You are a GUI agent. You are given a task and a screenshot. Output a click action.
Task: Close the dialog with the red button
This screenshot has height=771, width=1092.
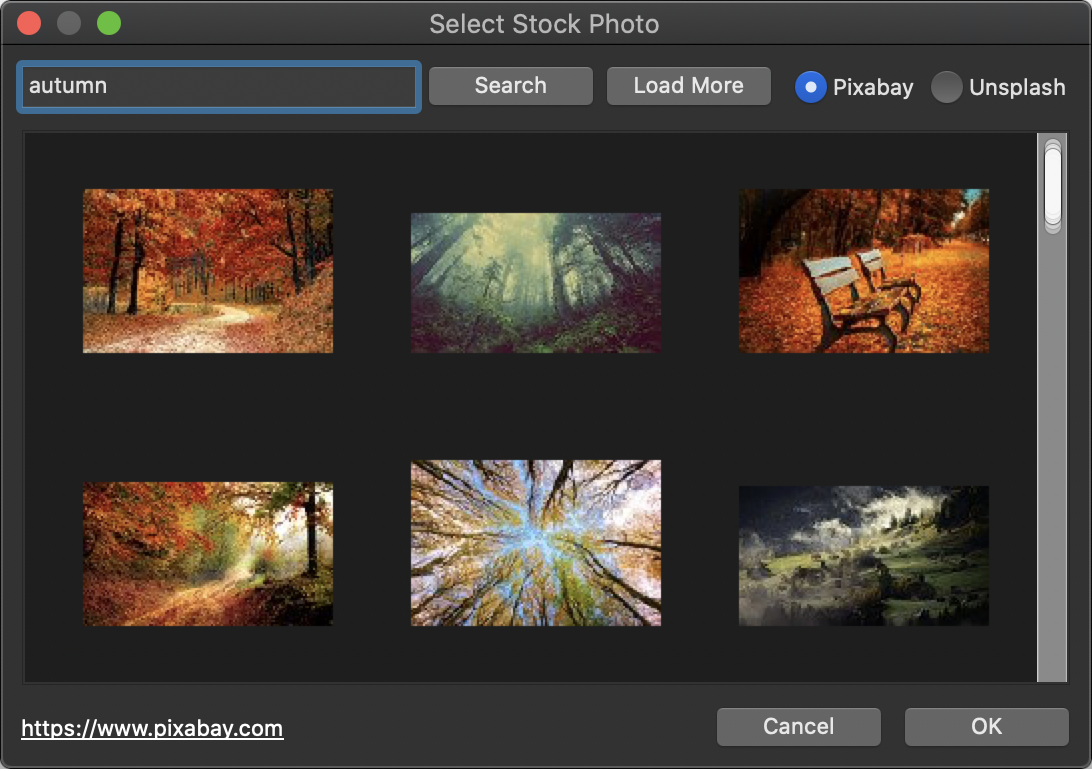pos(29,23)
